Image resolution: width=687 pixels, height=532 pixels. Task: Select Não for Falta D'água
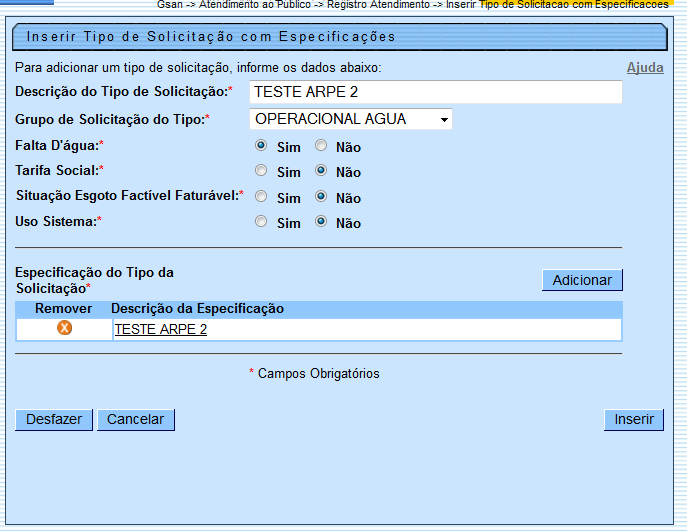(321, 146)
